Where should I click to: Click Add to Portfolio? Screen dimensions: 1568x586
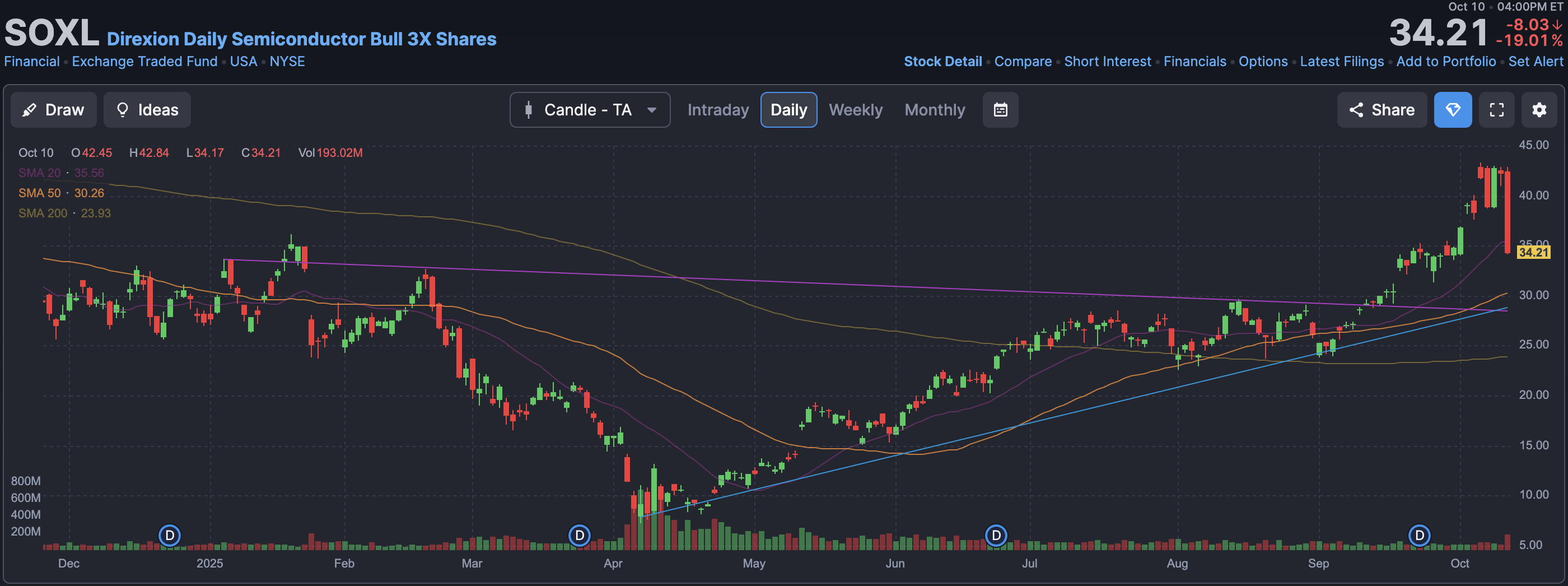[x=1446, y=62]
